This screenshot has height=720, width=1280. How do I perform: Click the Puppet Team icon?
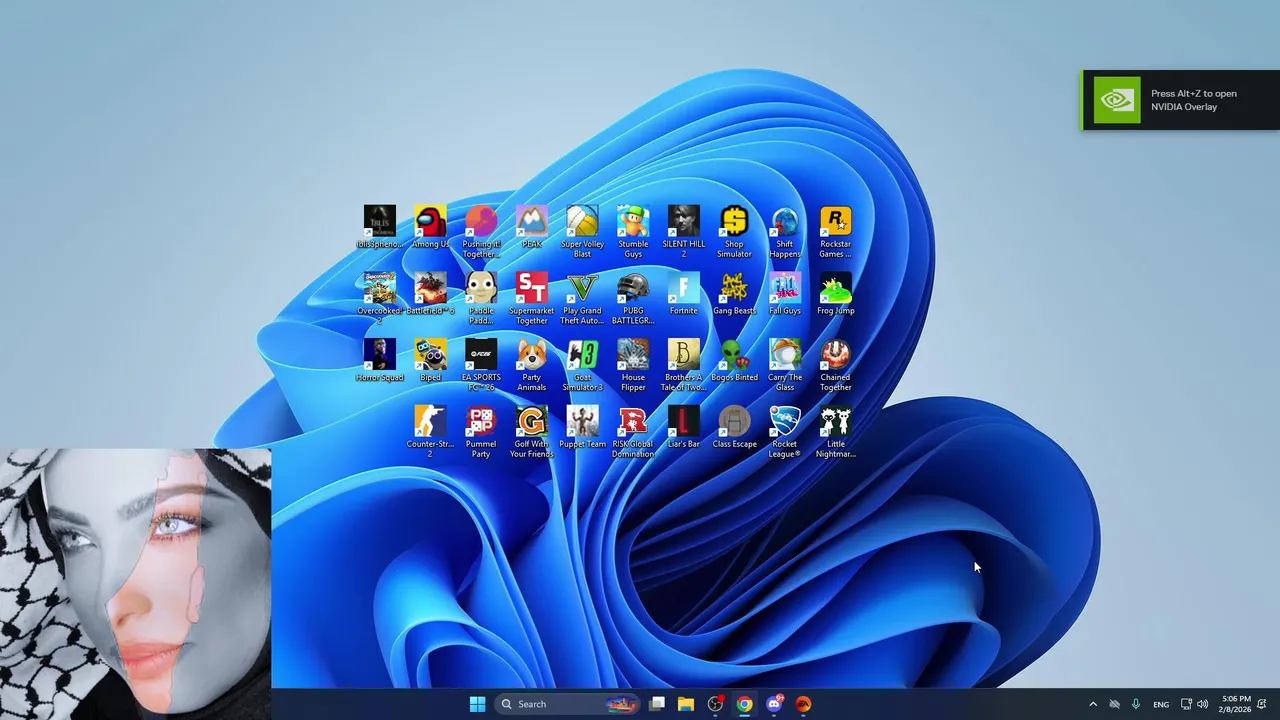tap(582, 428)
